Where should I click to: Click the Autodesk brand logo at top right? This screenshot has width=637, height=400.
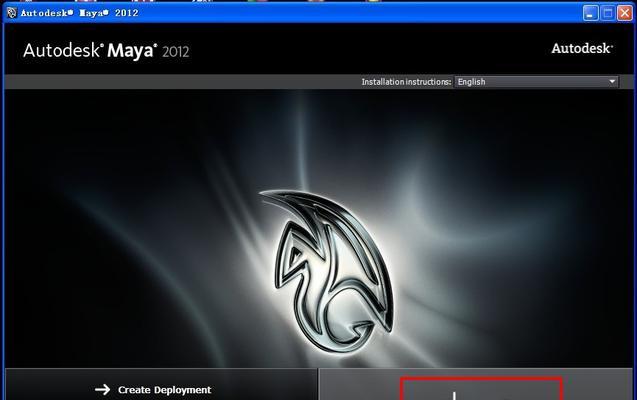click(582, 48)
